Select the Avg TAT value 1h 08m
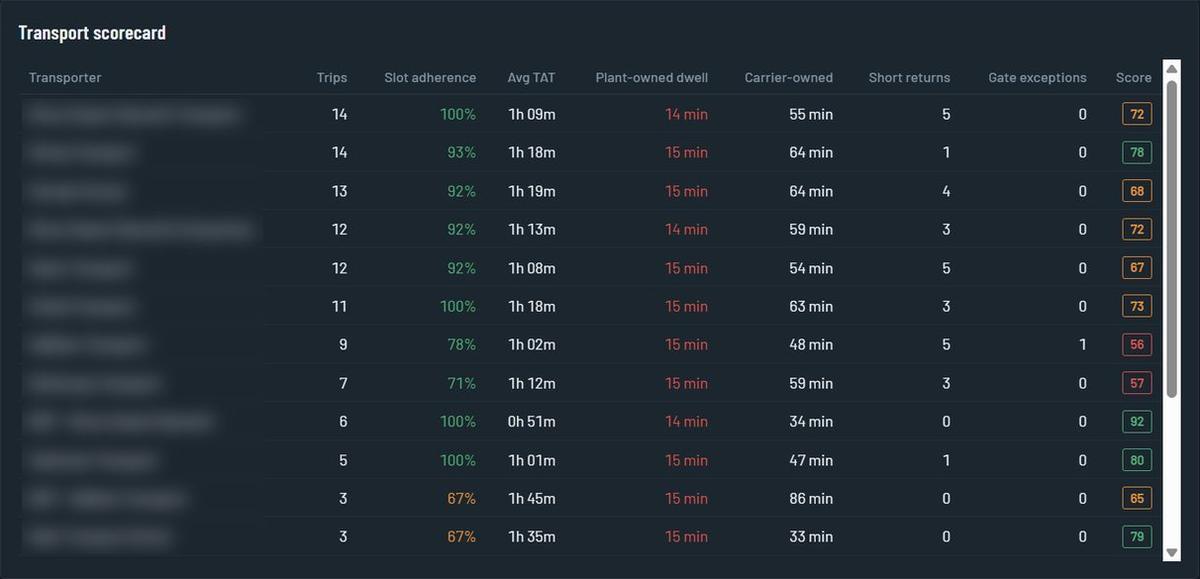Viewport: 1200px width, 579px height. [x=531, y=268]
